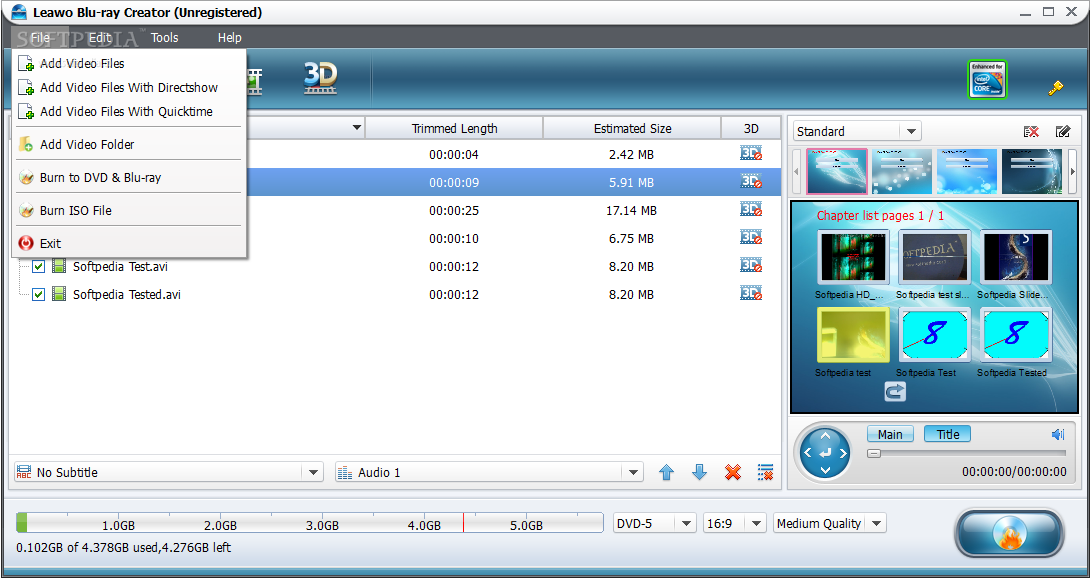Screen dimensions: 1090x578
Task: Click the speaker volume icon
Action: [1058, 435]
